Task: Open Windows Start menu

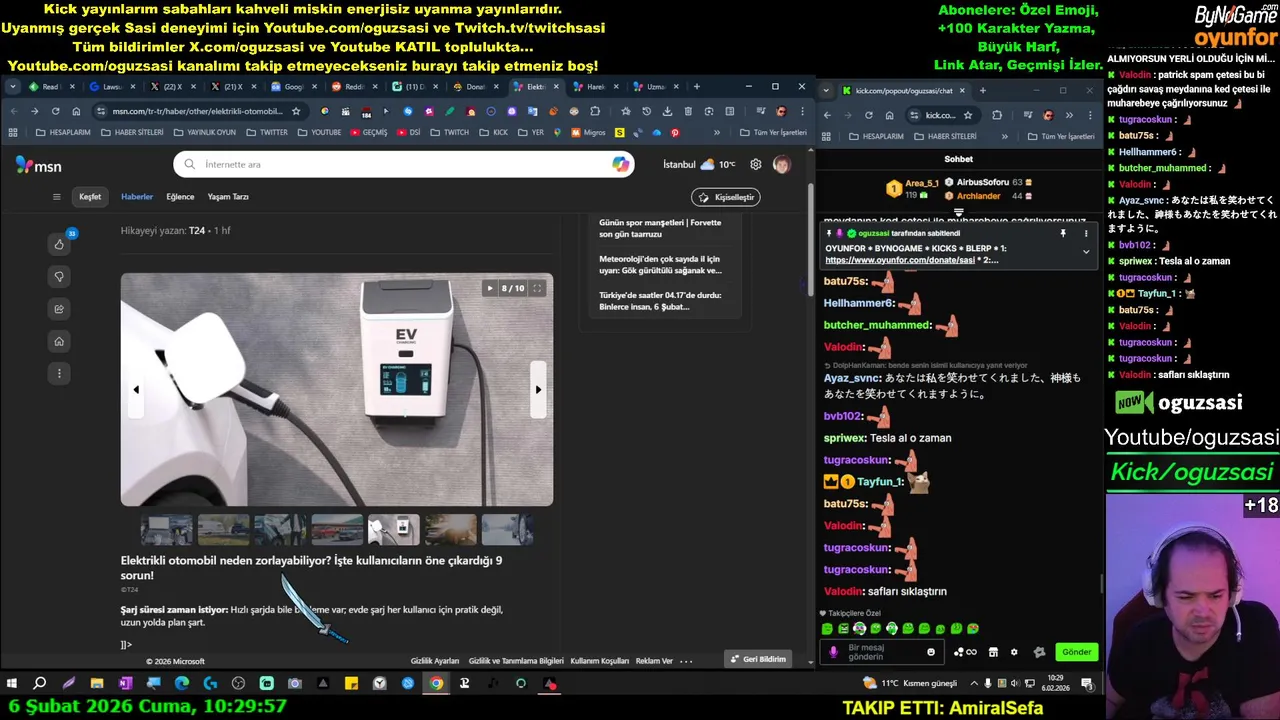Action: (12, 684)
